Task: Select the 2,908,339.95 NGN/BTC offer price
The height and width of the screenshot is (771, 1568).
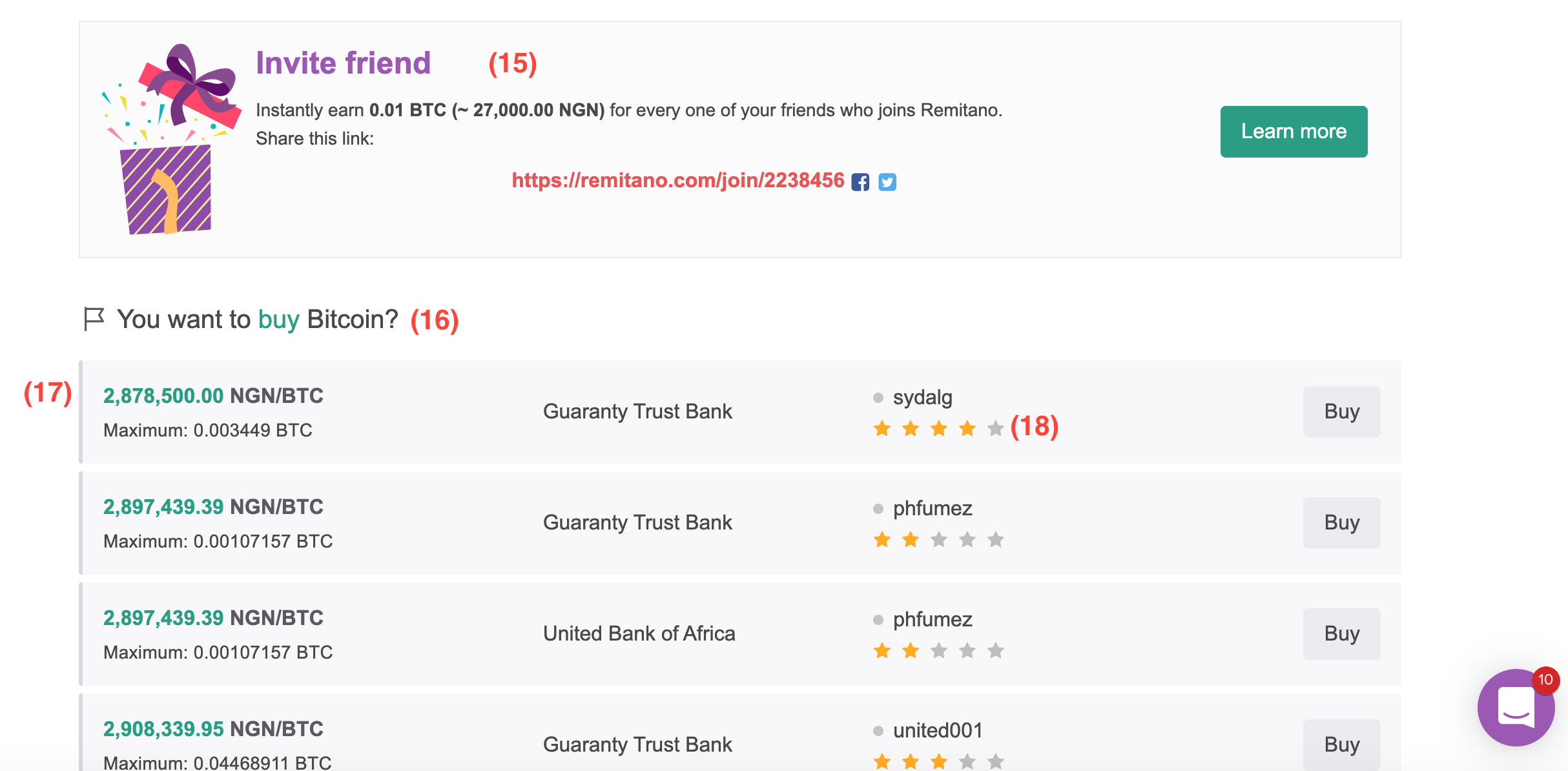Action: [213, 729]
